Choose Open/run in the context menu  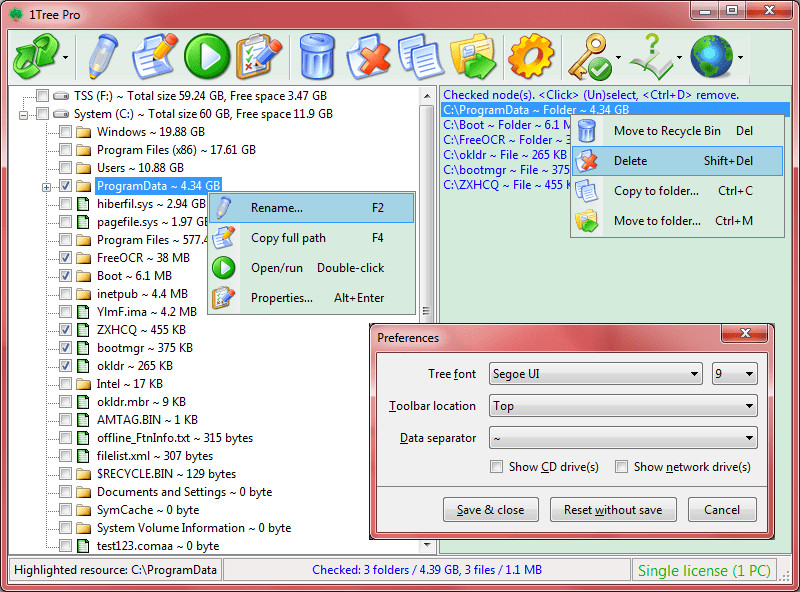point(312,268)
